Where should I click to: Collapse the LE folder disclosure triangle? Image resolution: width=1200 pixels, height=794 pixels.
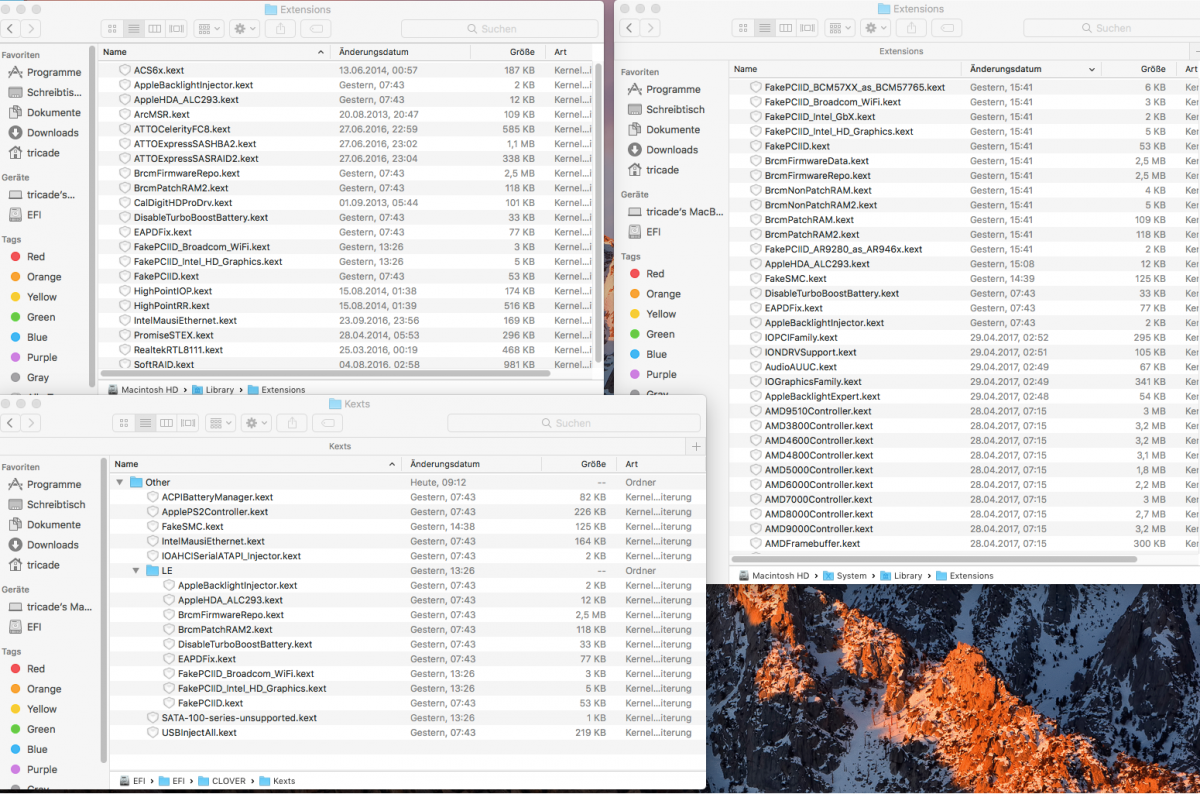coord(136,570)
